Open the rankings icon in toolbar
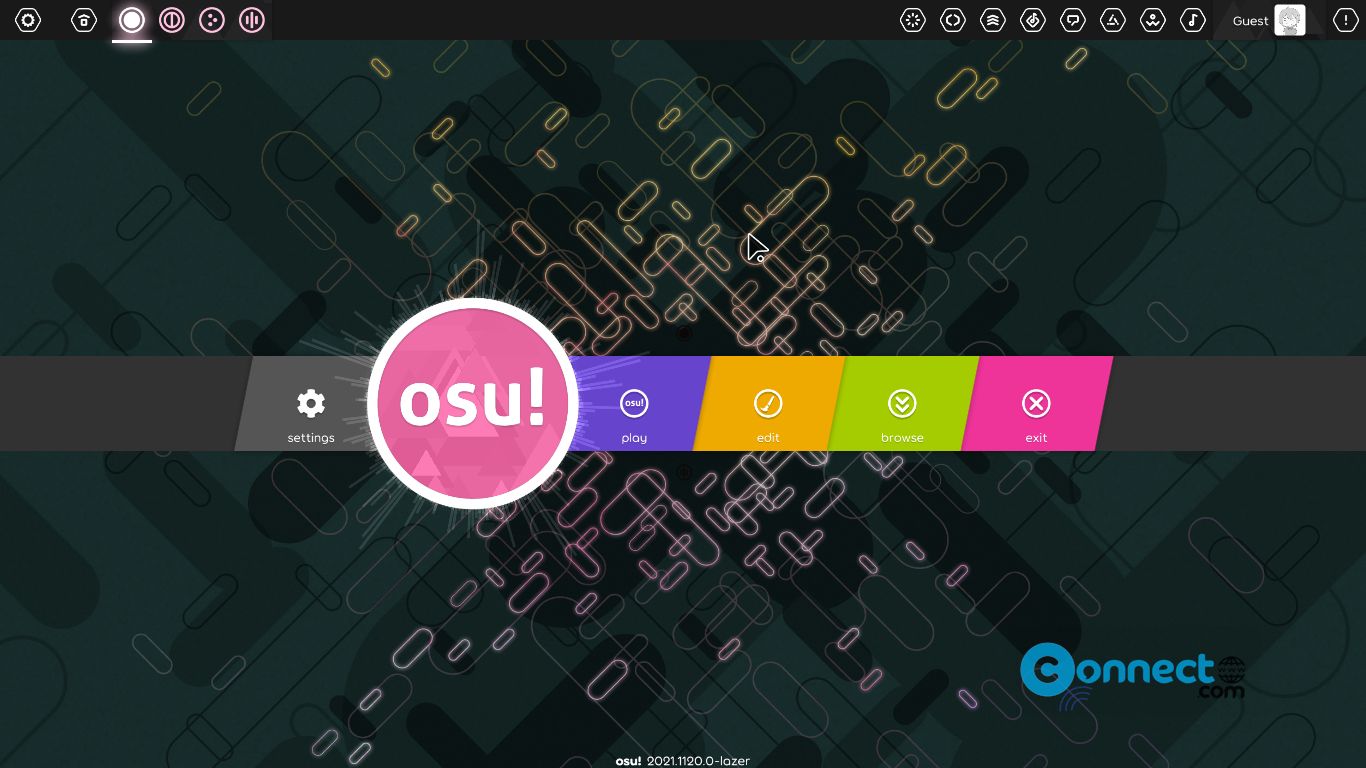 993,20
